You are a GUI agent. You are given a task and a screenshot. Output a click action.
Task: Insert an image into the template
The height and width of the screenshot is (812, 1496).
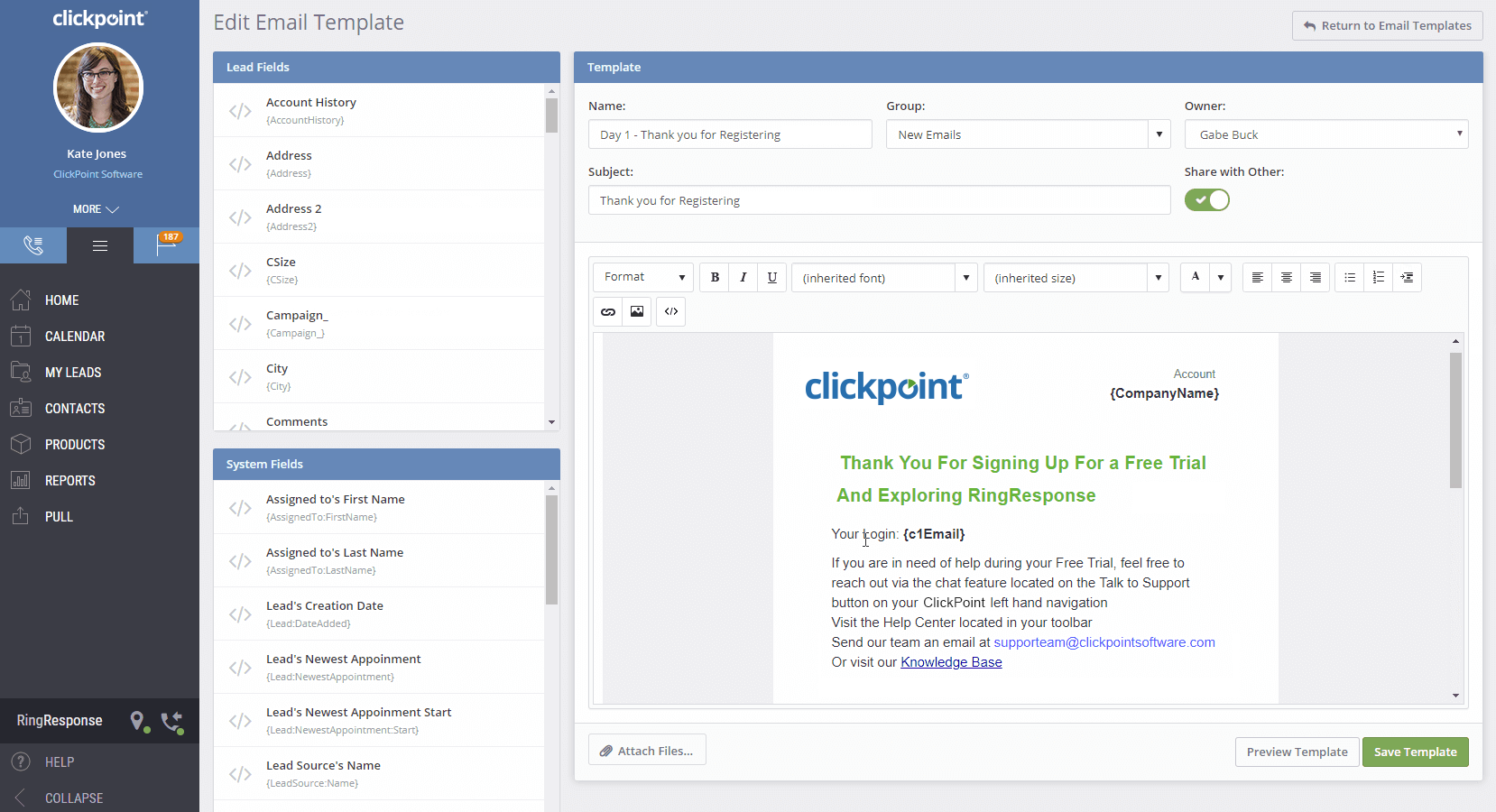(637, 311)
